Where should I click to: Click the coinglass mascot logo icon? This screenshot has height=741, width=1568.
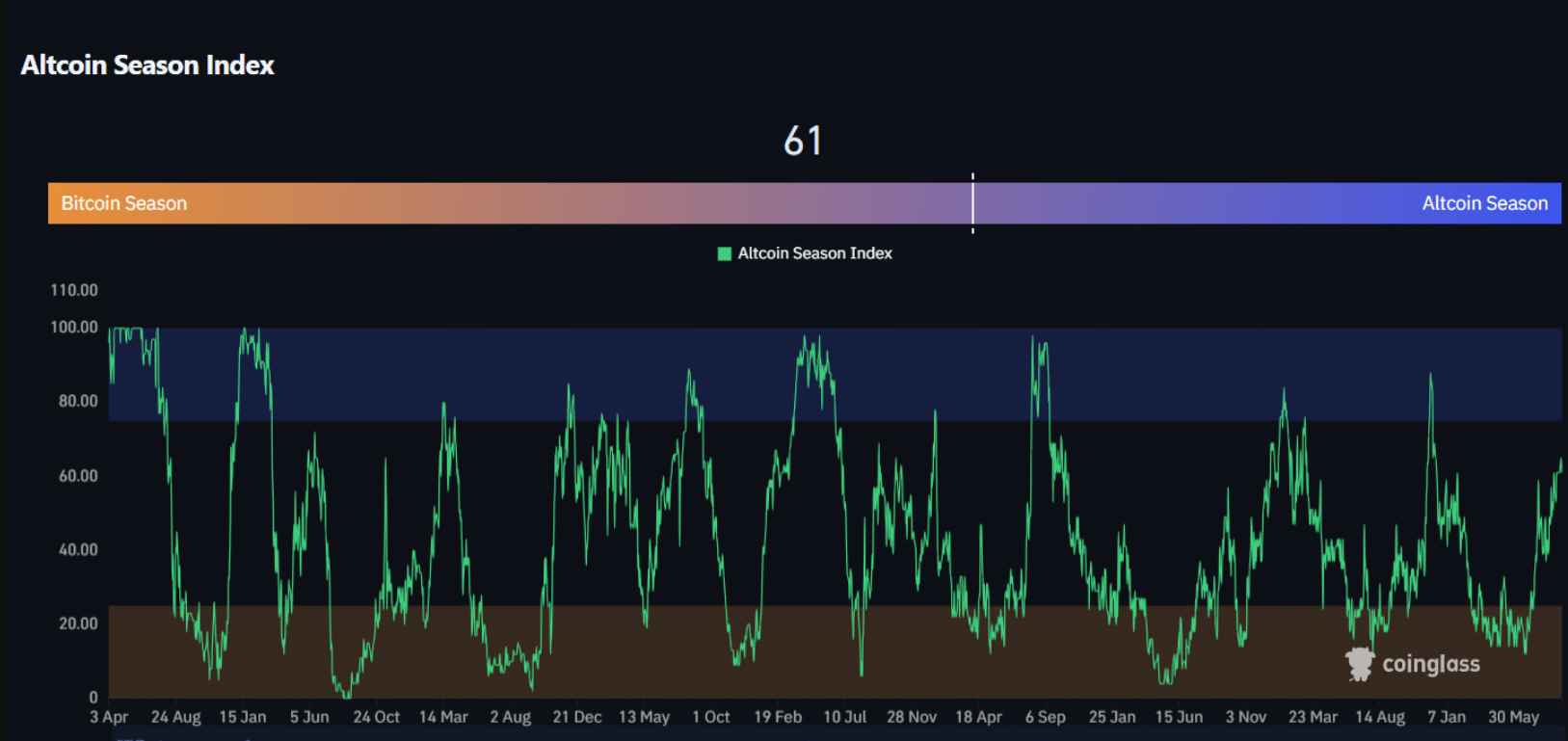pyautogui.click(x=1360, y=664)
